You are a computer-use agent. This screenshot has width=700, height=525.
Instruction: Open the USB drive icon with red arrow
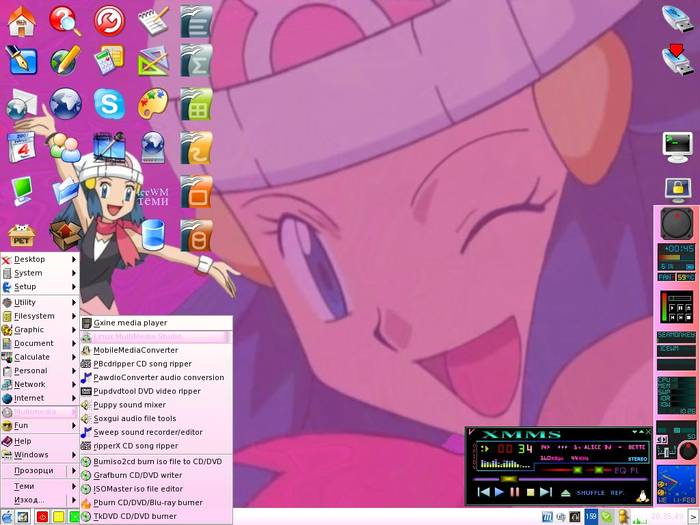pyautogui.click(x=677, y=59)
